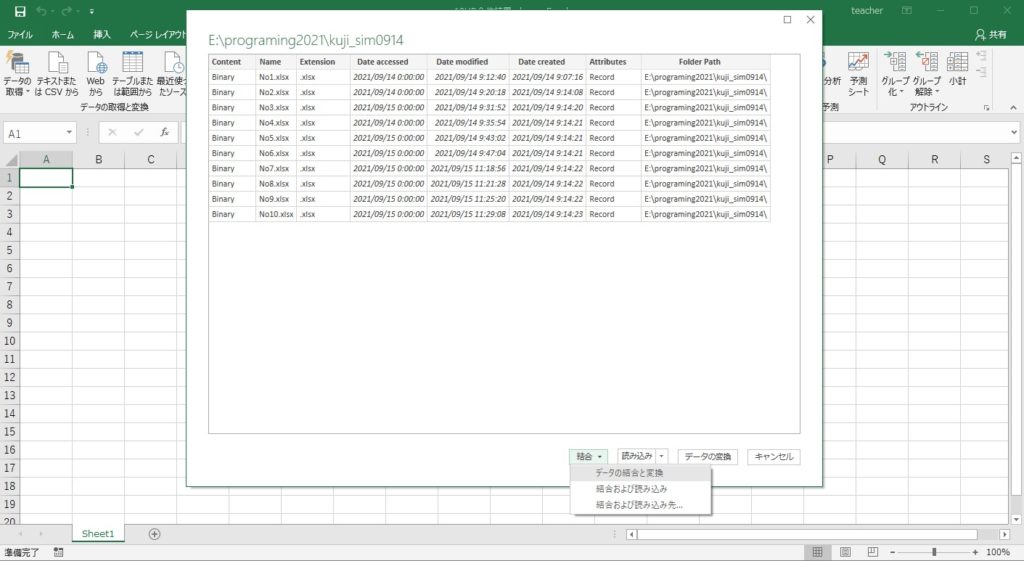Select column B header
The width and height of the screenshot is (1024, 561).
99,159
